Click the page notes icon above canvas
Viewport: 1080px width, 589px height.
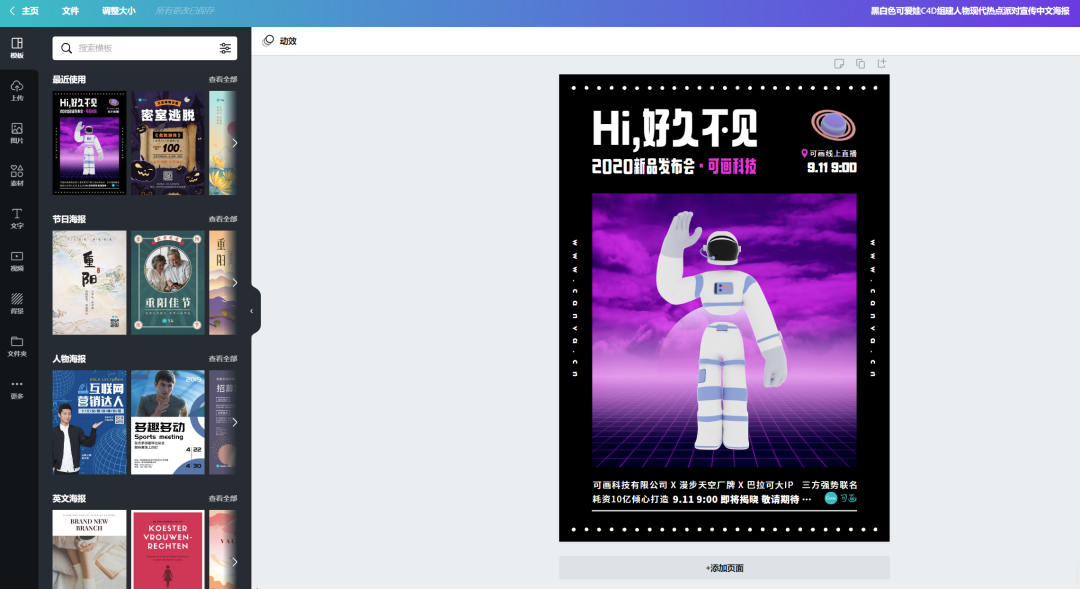pyautogui.click(x=839, y=64)
